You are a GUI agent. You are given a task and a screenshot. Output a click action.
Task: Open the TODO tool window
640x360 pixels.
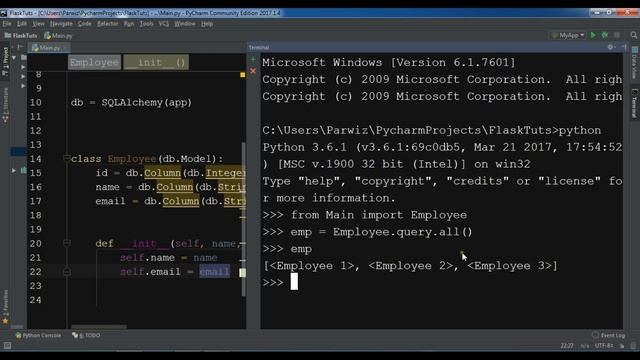click(x=86, y=336)
